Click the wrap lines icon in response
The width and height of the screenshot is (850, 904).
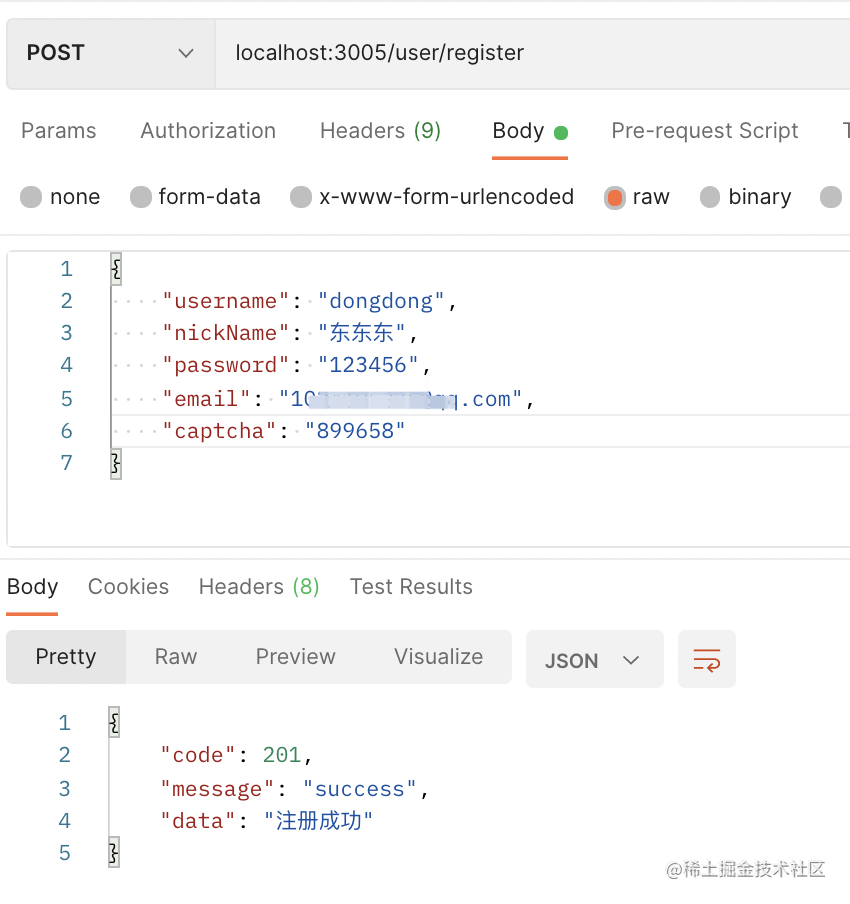706,660
